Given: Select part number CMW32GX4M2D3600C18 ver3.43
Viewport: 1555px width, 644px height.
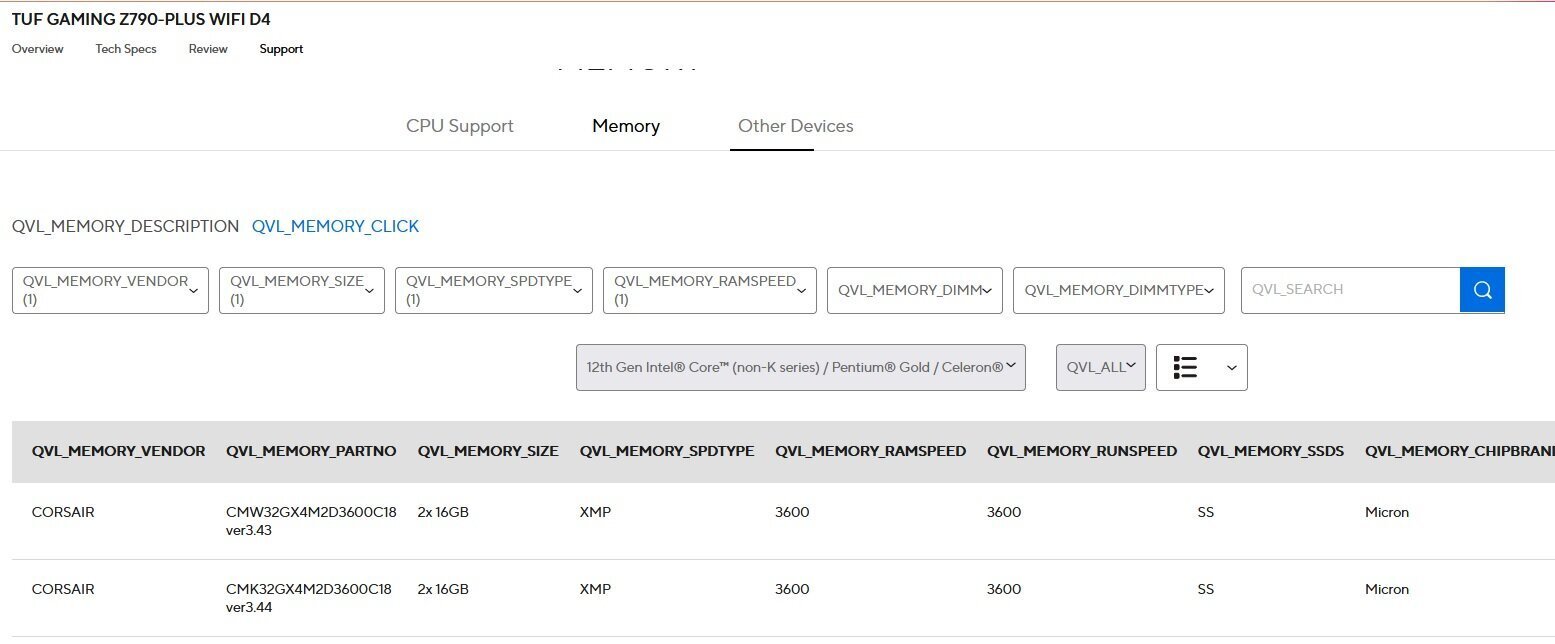Looking at the screenshot, I should point(312,521).
